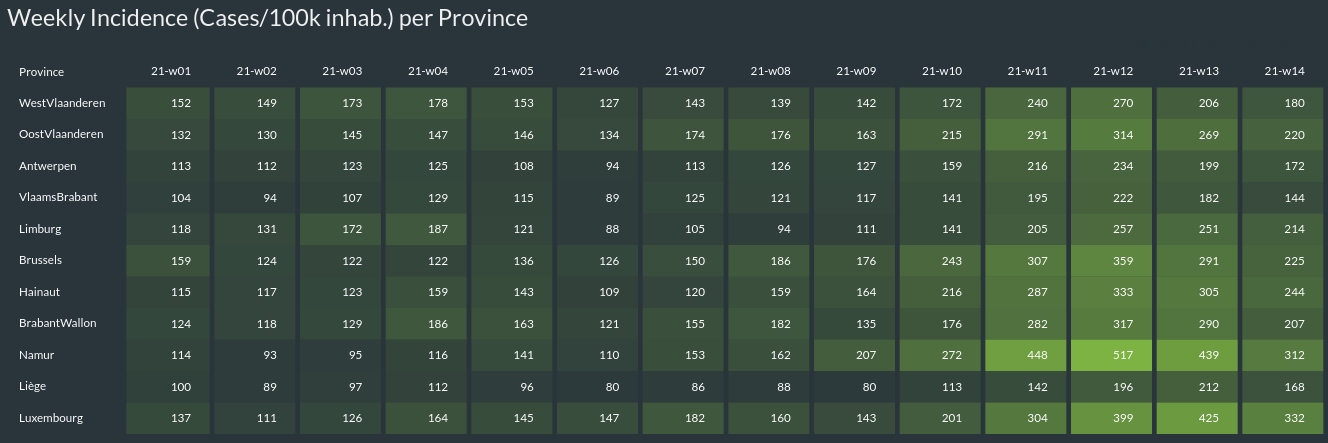Click Hainaut's 21-w13 cell showing 305
Image resolution: width=1328 pixels, height=443 pixels.
pos(1198,292)
